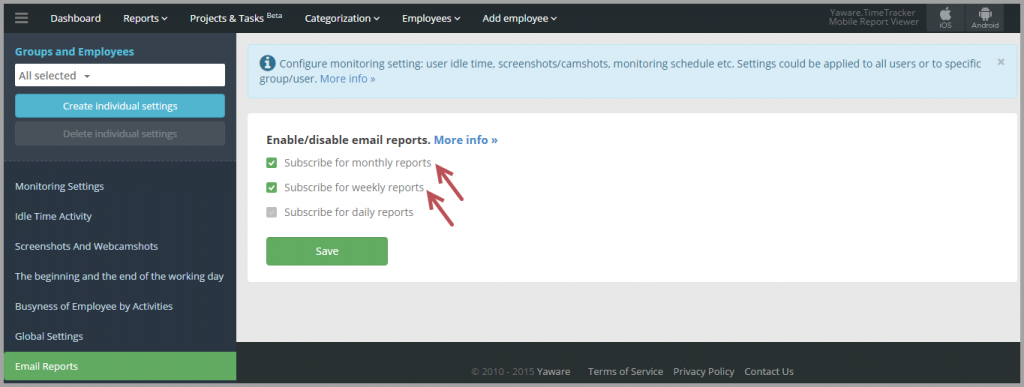This screenshot has height=387, width=1024.
Task: Toggle Subscribe for weekly reports checkbox
Action: tap(272, 188)
